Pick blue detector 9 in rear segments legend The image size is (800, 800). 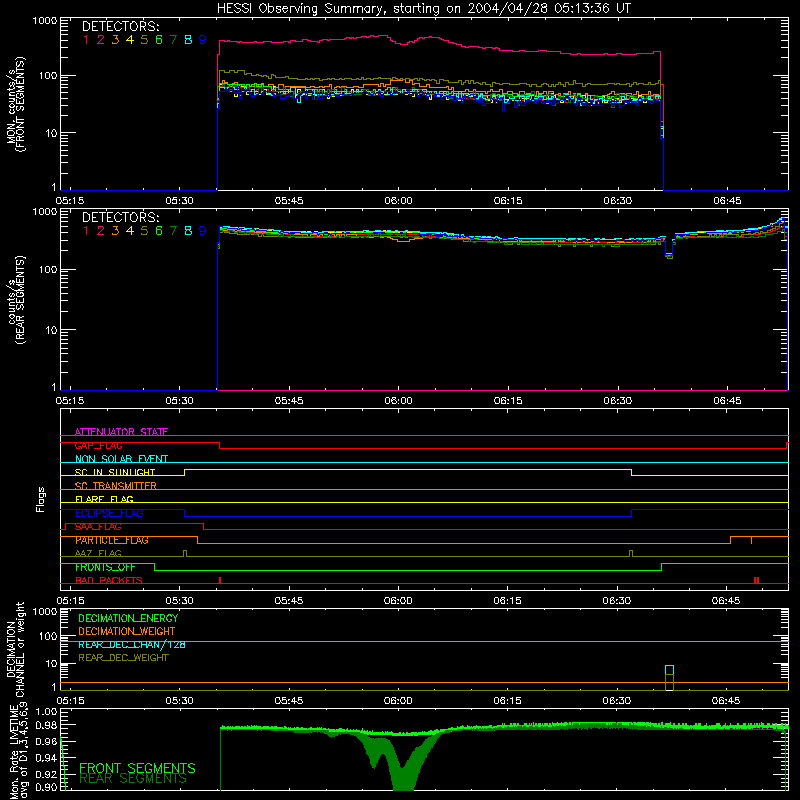(203, 231)
